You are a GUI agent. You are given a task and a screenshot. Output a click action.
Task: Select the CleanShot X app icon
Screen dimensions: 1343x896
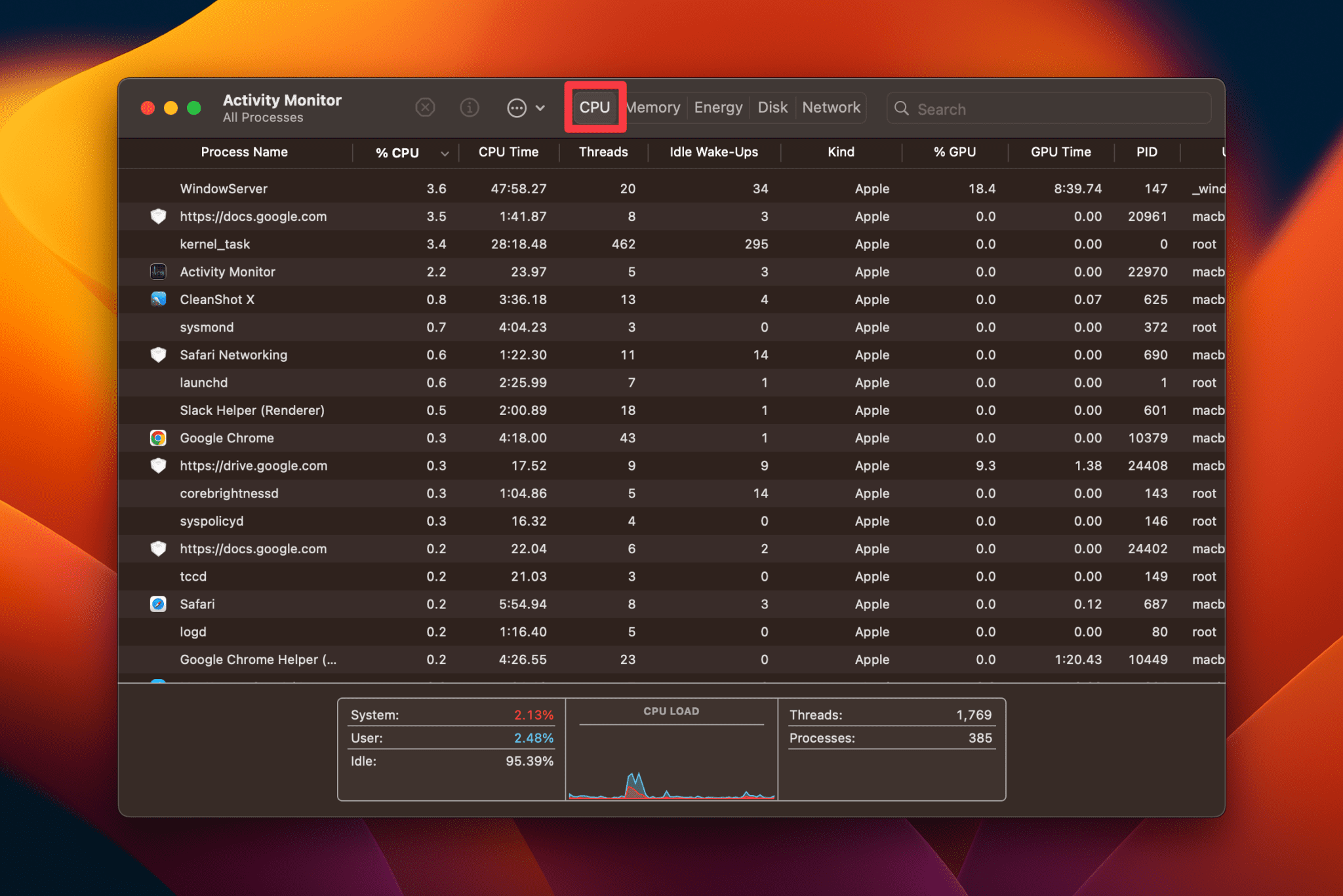[158, 300]
